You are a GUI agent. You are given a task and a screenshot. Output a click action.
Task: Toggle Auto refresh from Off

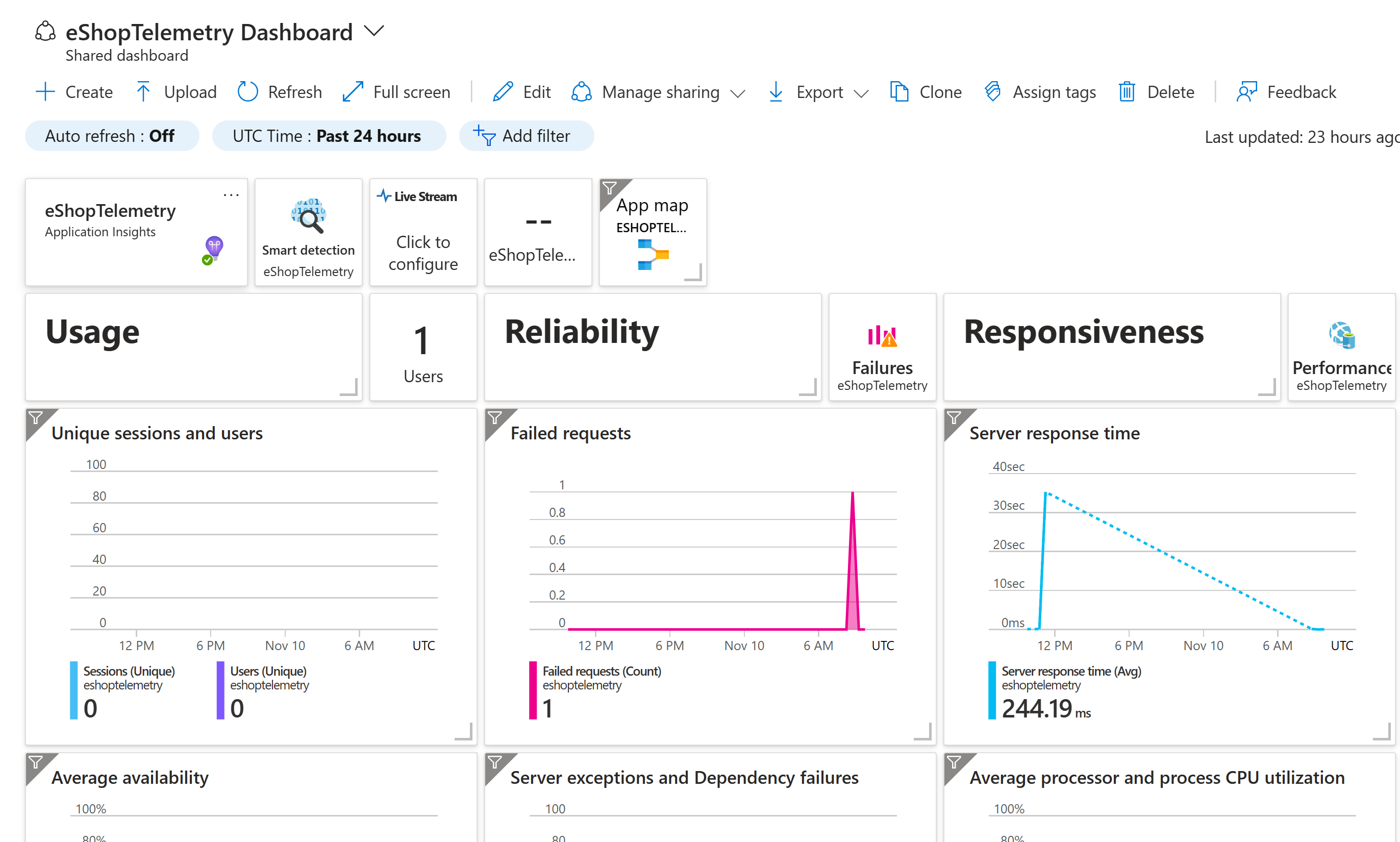[111, 136]
